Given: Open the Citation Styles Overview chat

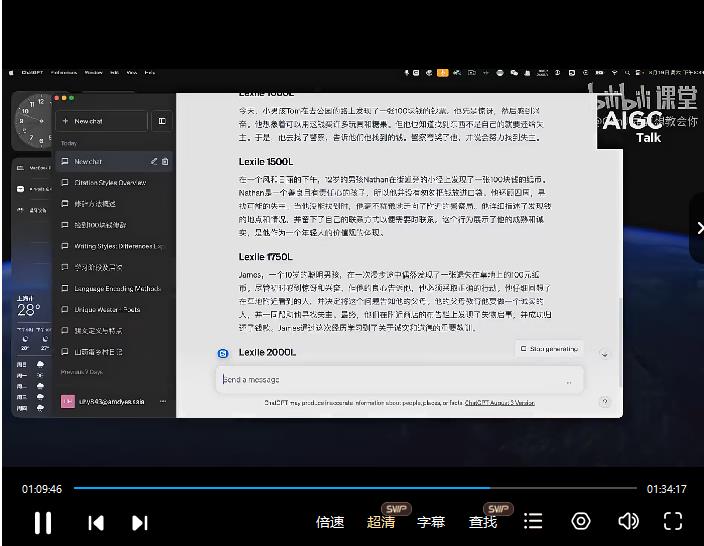Looking at the screenshot, I should (x=110, y=183).
